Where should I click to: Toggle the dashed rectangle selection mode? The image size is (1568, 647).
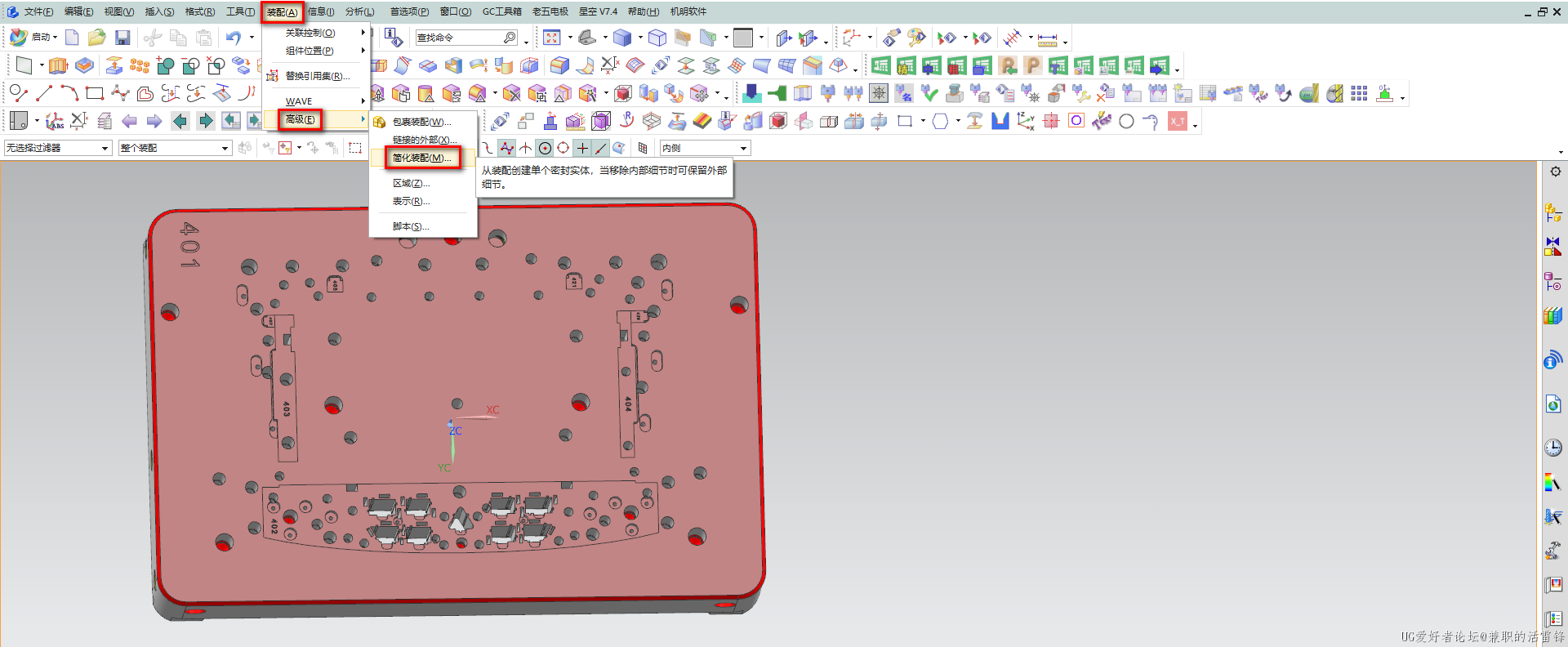(x=355, y=148)
